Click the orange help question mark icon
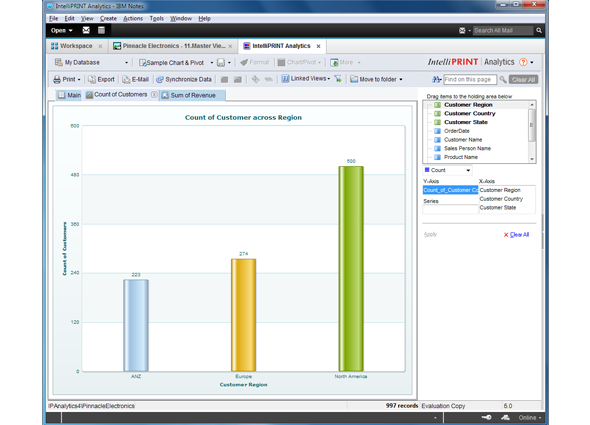Viewport: 590px width, 425px height. (523, 62)
